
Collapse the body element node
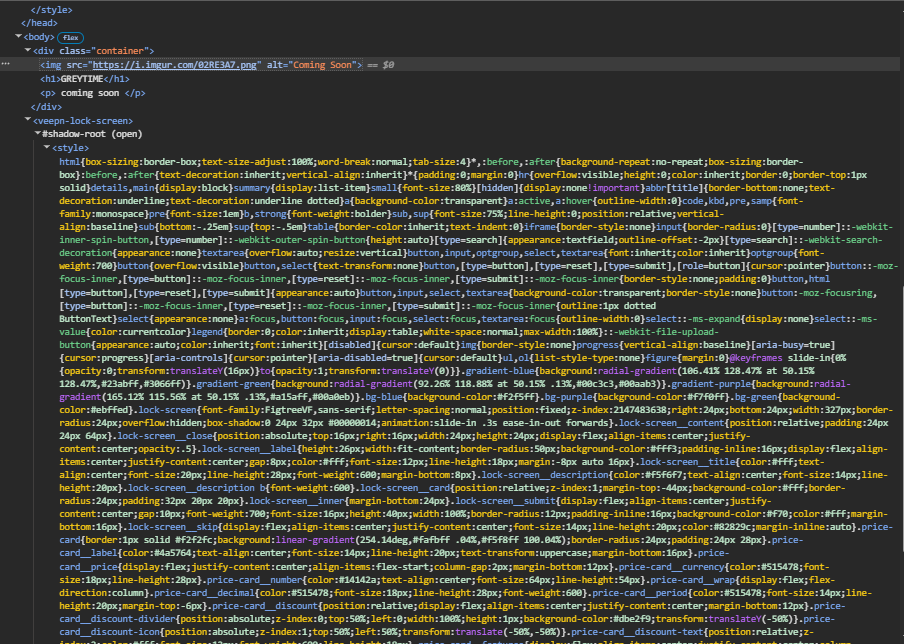tap(18, 36)
